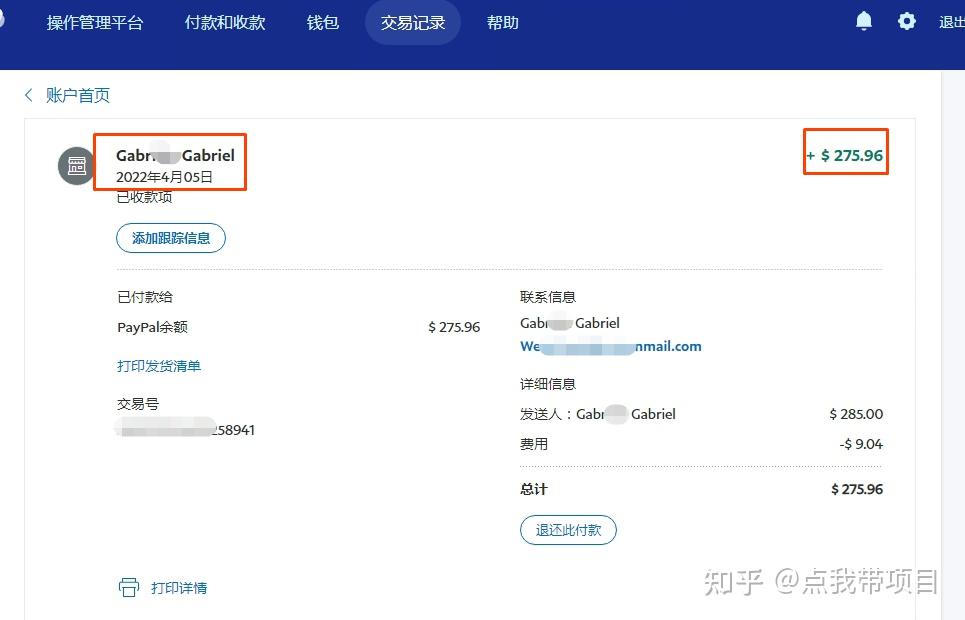The width and height of the screenshot is (965, 620).
Task: Click the sender's email address link
Action: (x=611, y=346)
